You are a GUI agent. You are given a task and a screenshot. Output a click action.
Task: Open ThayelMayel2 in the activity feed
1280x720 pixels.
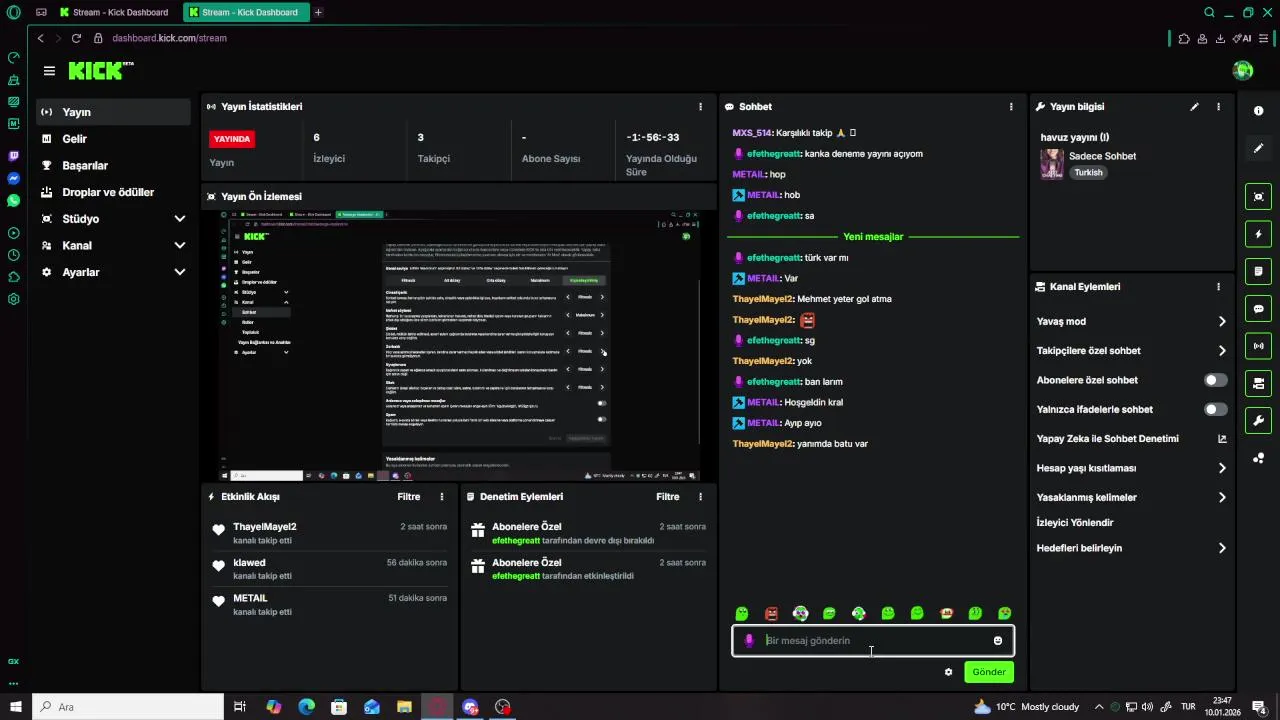coord(265,526)
